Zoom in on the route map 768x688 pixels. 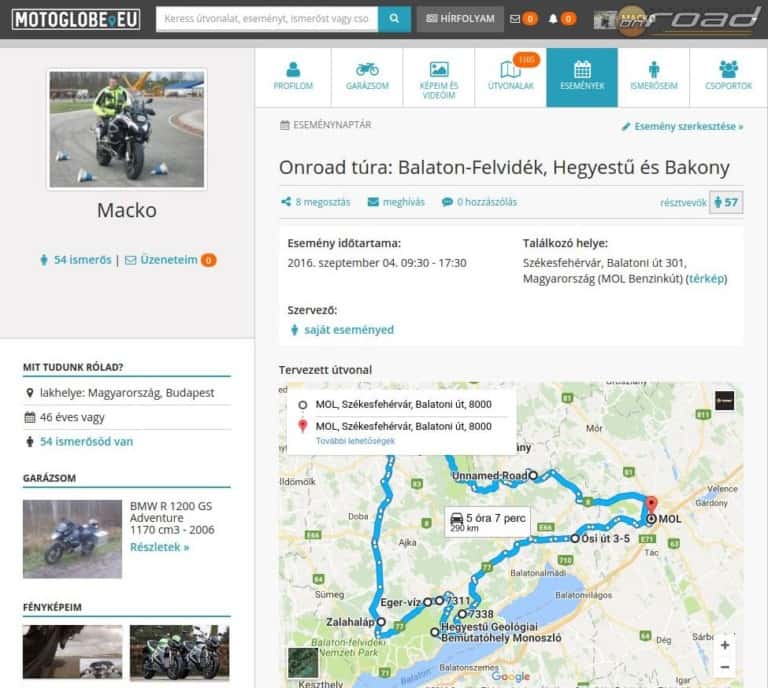[724, 645]
